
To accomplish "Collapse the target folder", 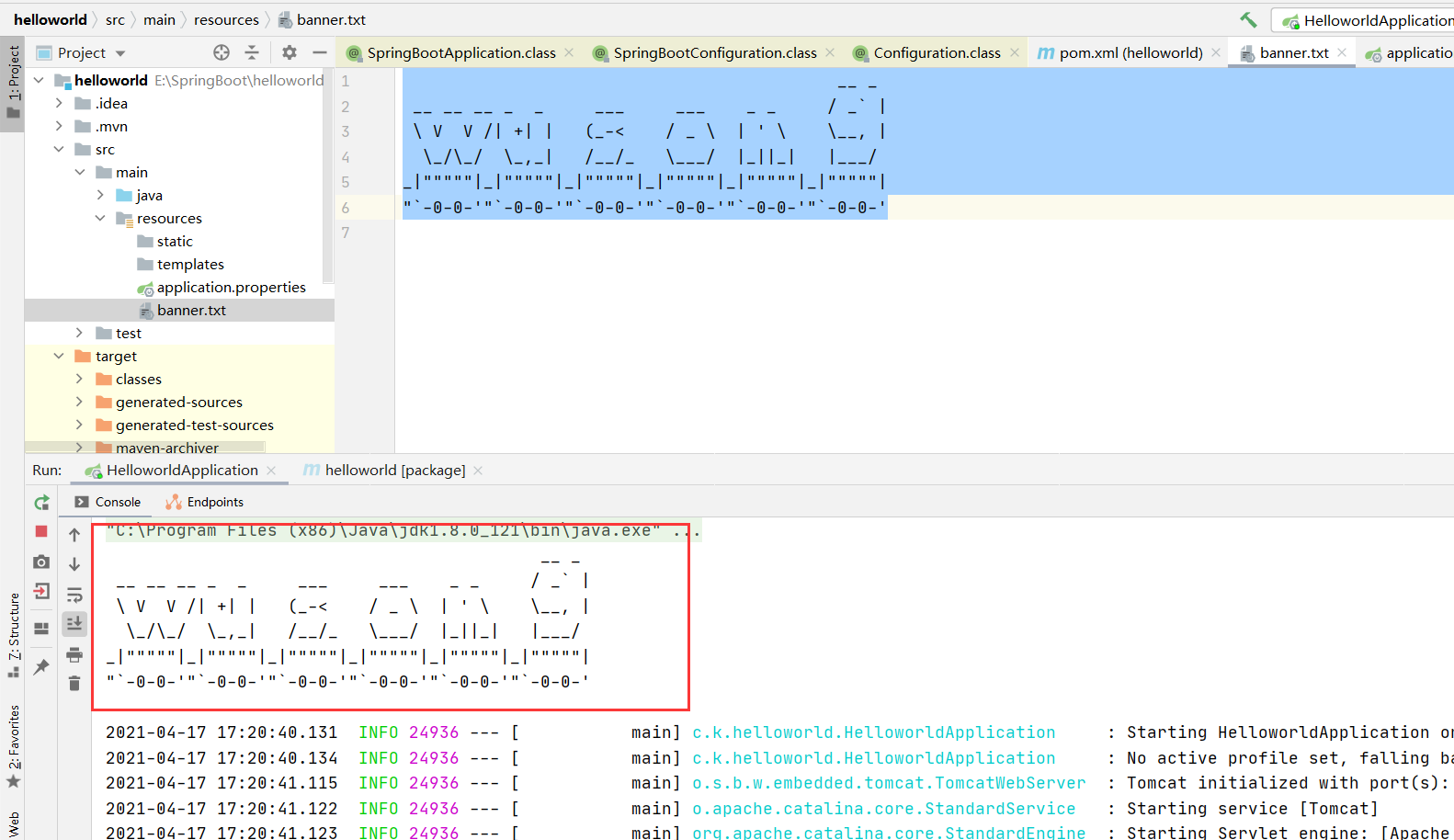I will point(59,356).
